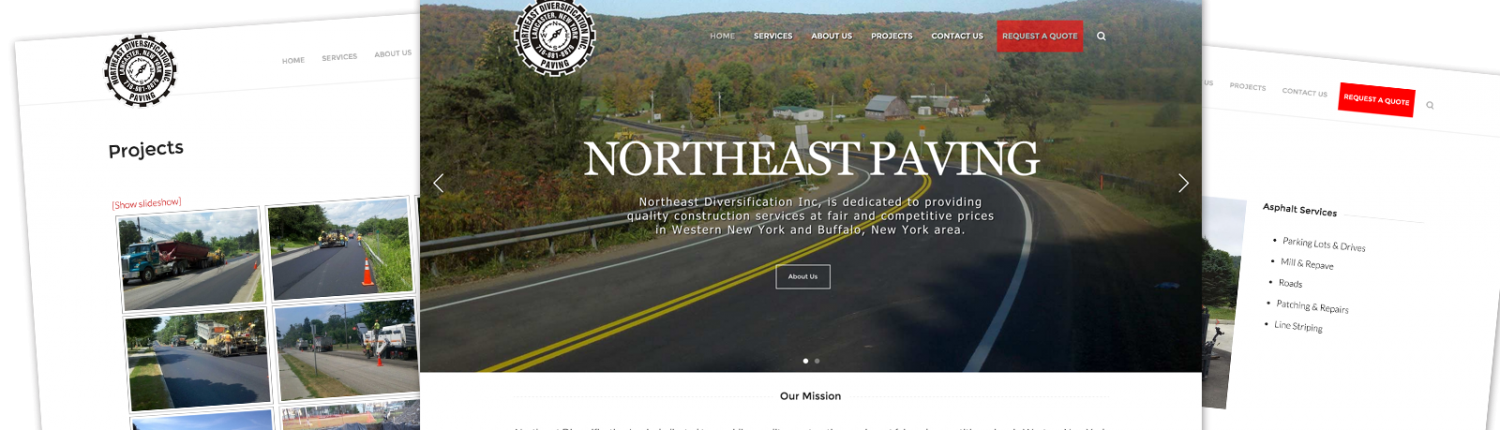Click Request a Quote on right tilted page

point(1377,100)
